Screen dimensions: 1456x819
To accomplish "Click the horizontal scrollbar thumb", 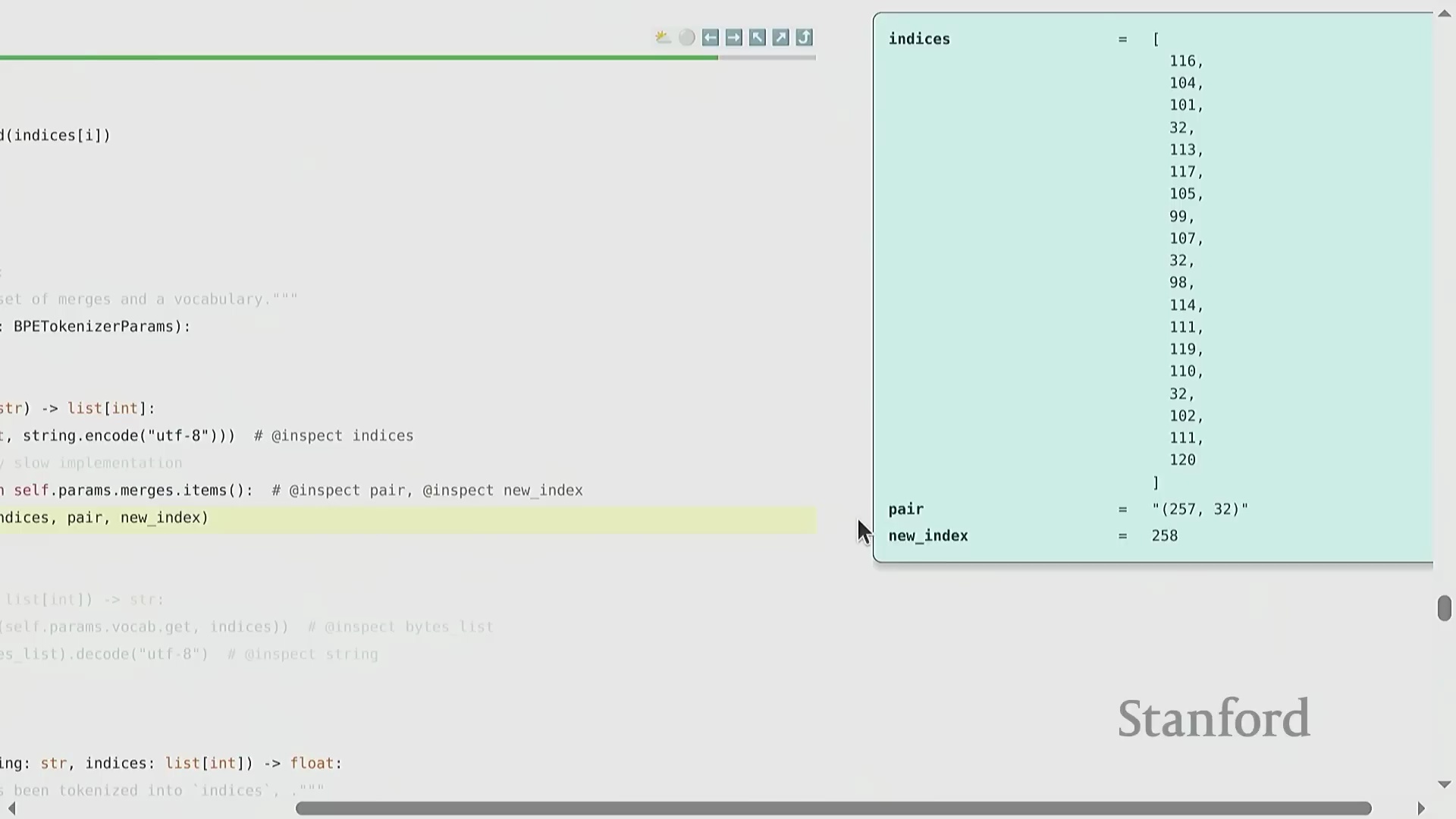I will [x=833, y=808].
